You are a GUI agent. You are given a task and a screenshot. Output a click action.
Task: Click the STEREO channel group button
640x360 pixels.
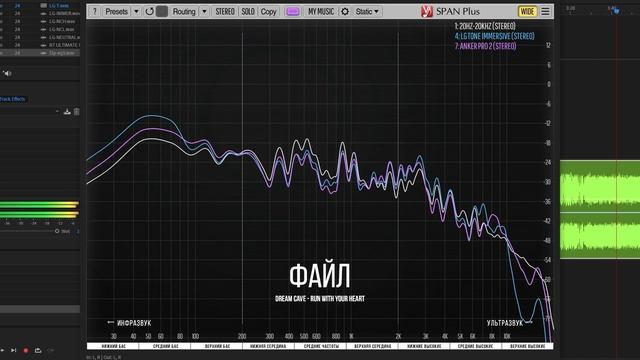click(x=225, y=11)
